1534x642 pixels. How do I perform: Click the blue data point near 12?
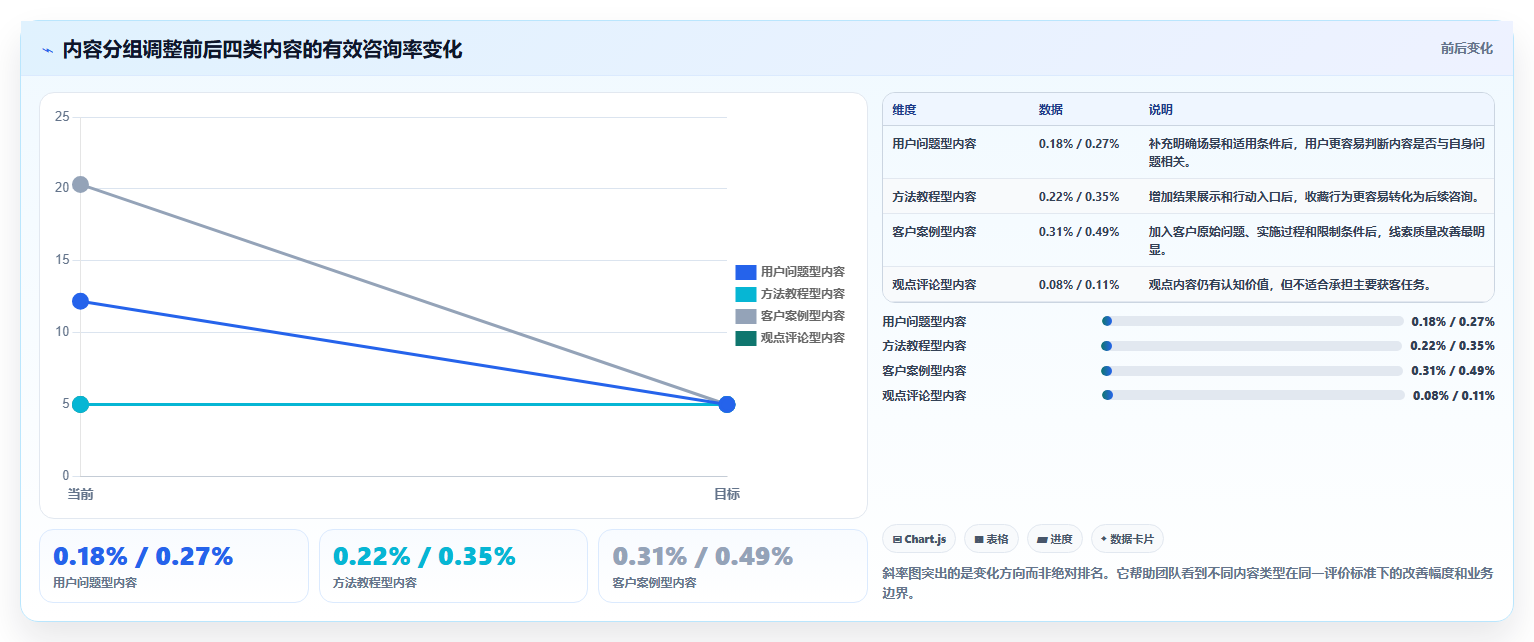[x=80, y=301]
